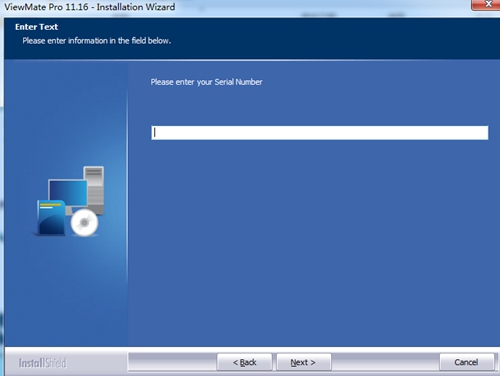Go back with the Back button

pyautogui.click(x=244, y=362)
